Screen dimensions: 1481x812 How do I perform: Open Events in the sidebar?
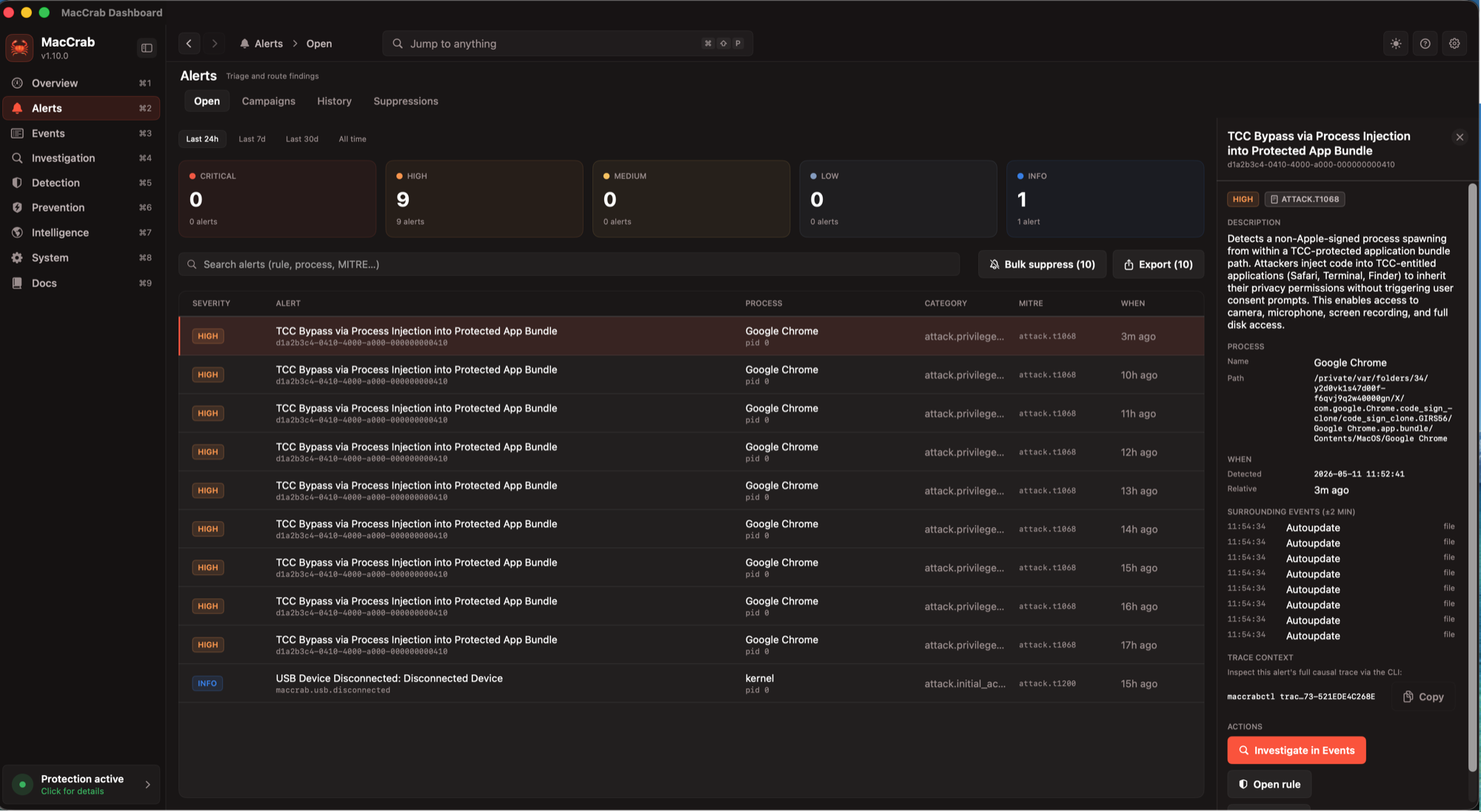[81, 133]
